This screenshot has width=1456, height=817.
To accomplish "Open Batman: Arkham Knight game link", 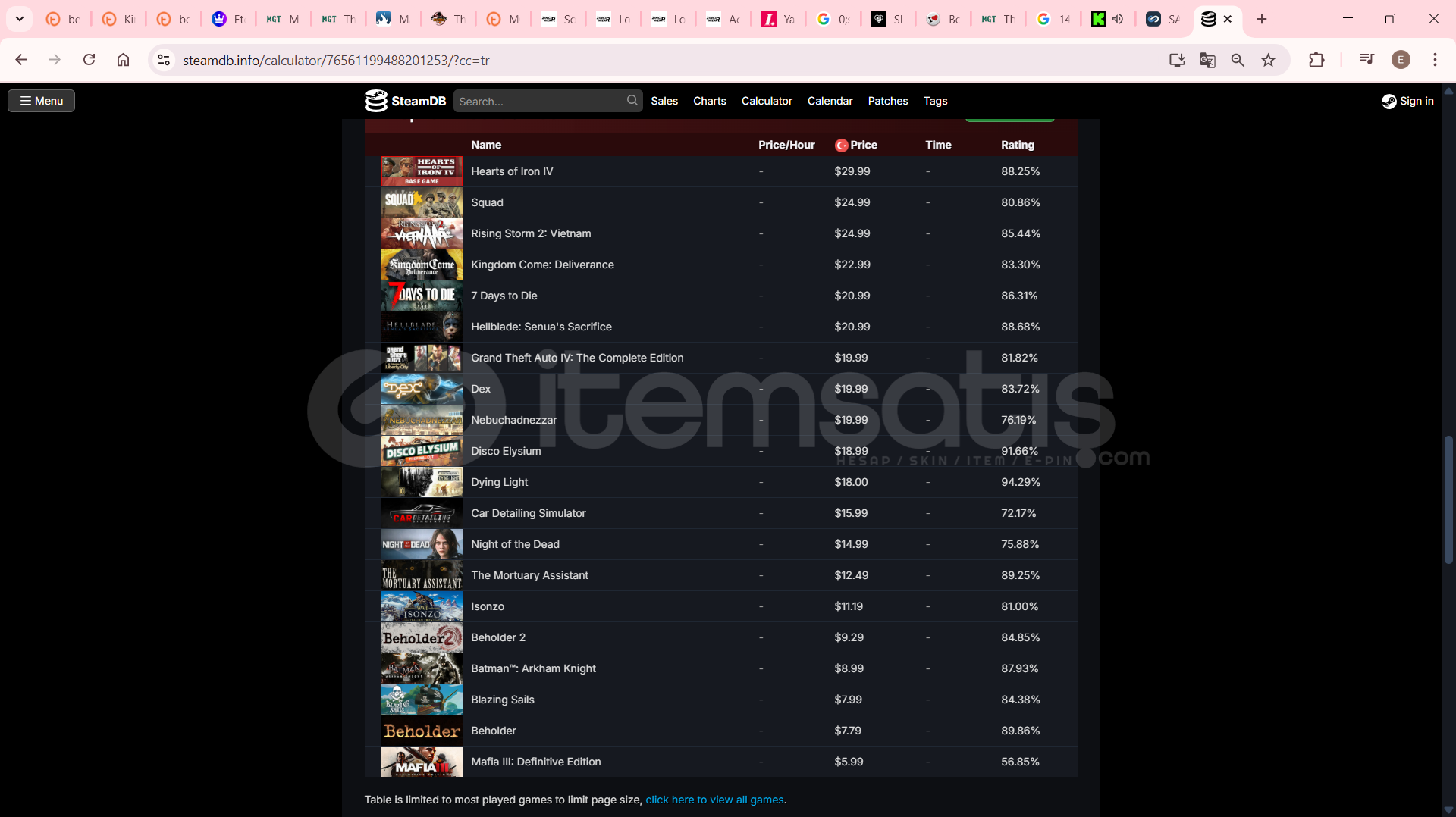I will coord(533,668).
